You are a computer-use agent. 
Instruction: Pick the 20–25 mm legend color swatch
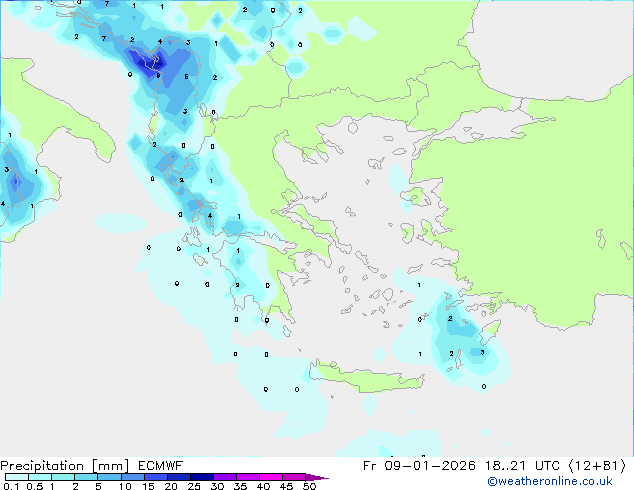click(x=178, y=477)
